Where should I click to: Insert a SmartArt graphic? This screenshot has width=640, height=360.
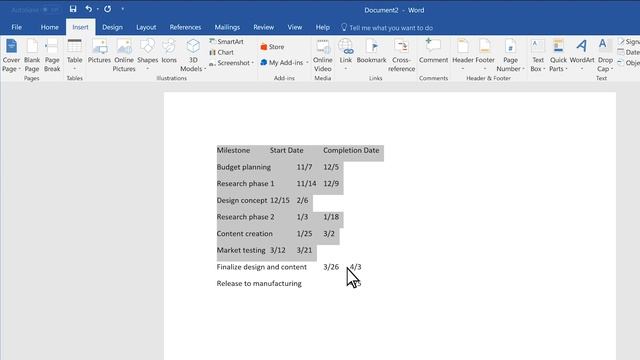tap(226, 42)
